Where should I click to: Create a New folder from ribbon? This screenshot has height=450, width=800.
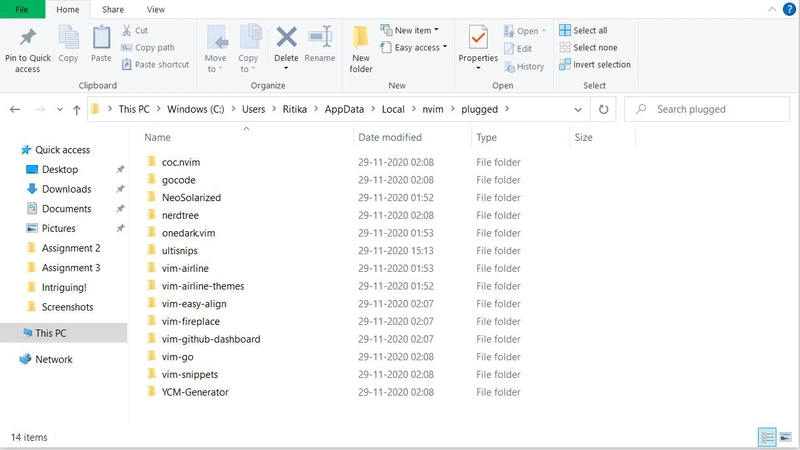(x=361, y=49)
